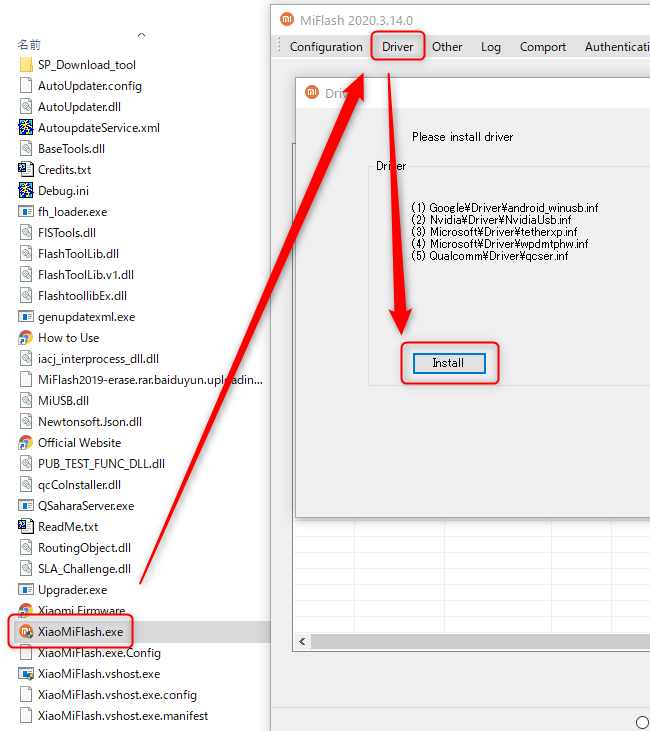Select iacj_interprocess_dll.dll file name
Image resolution: width=650 pixels, height=731 pixels.
(x=98, y=359)
